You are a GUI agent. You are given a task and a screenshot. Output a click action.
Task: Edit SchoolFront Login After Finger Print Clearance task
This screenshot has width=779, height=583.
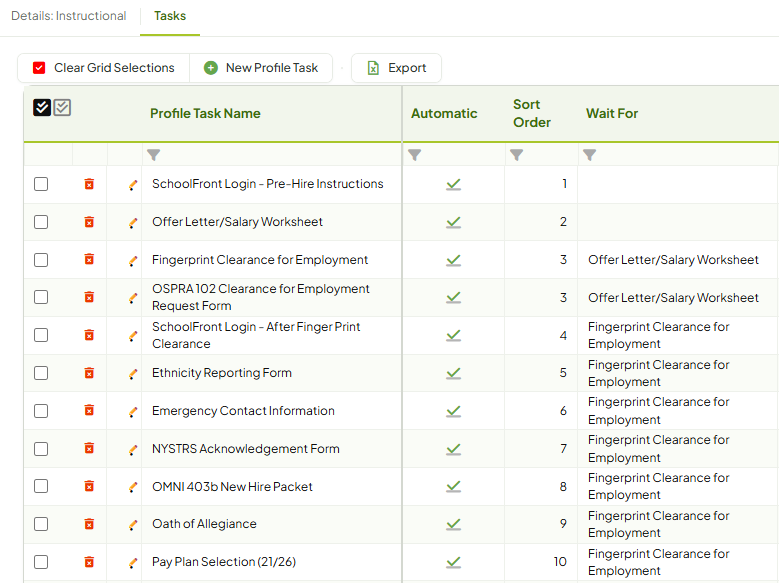133,336
